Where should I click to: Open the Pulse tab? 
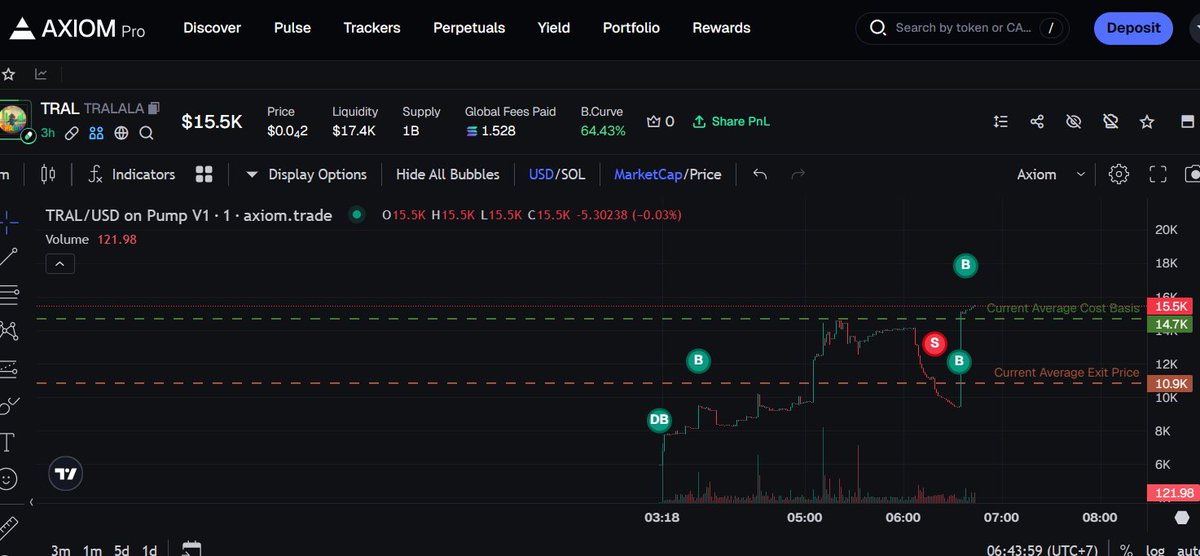coord(292,28)
